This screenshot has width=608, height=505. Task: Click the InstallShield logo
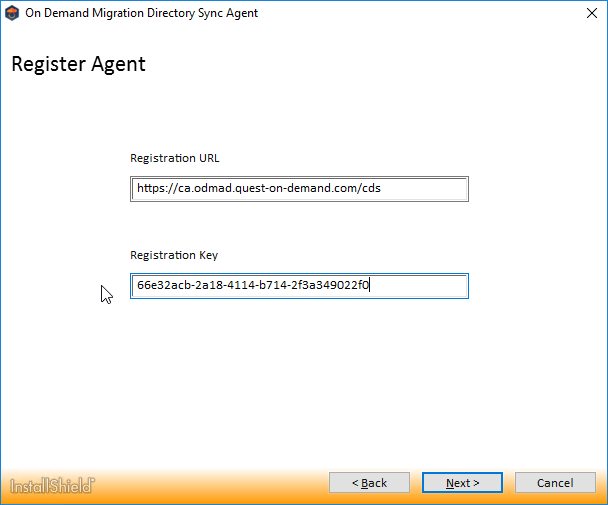[53, 486]
